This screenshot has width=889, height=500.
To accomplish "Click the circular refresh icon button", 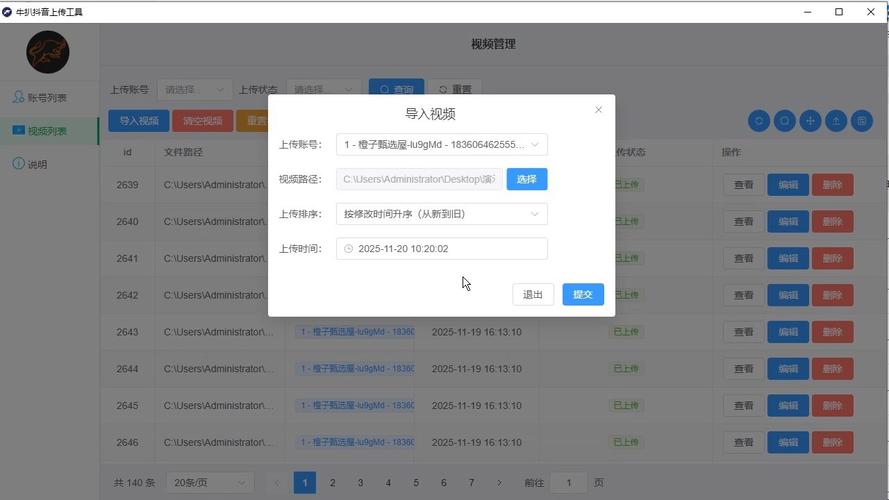I will click(x=759, y=121).
